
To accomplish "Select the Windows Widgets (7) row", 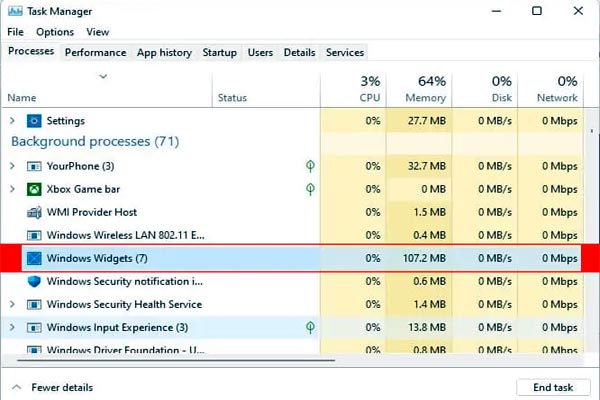I will coord(301,258).
